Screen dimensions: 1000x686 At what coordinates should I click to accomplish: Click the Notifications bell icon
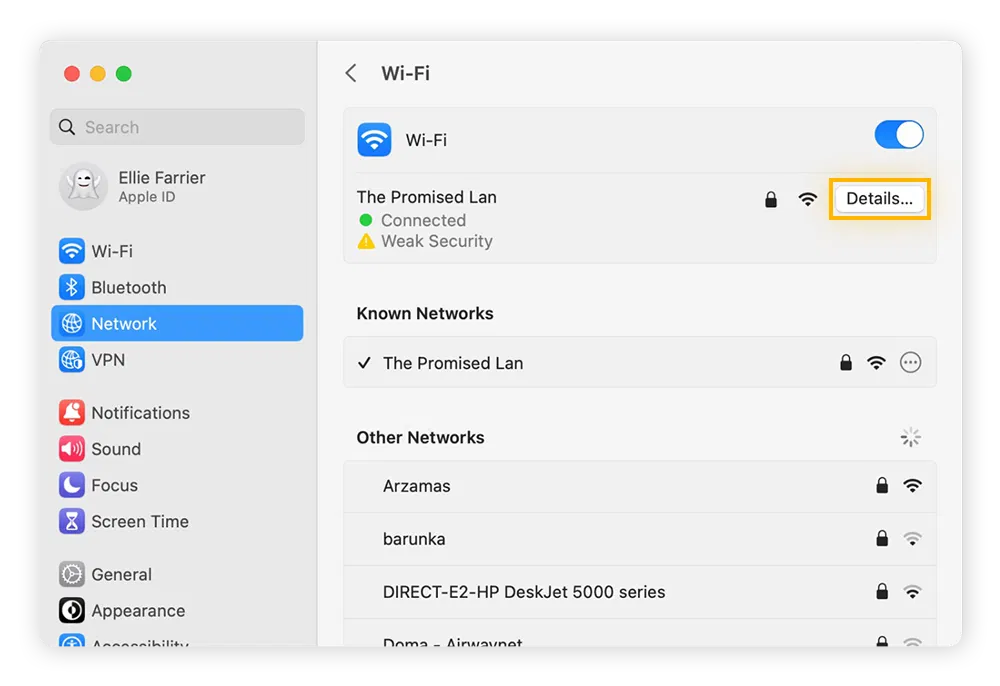[x=71, y=412]
